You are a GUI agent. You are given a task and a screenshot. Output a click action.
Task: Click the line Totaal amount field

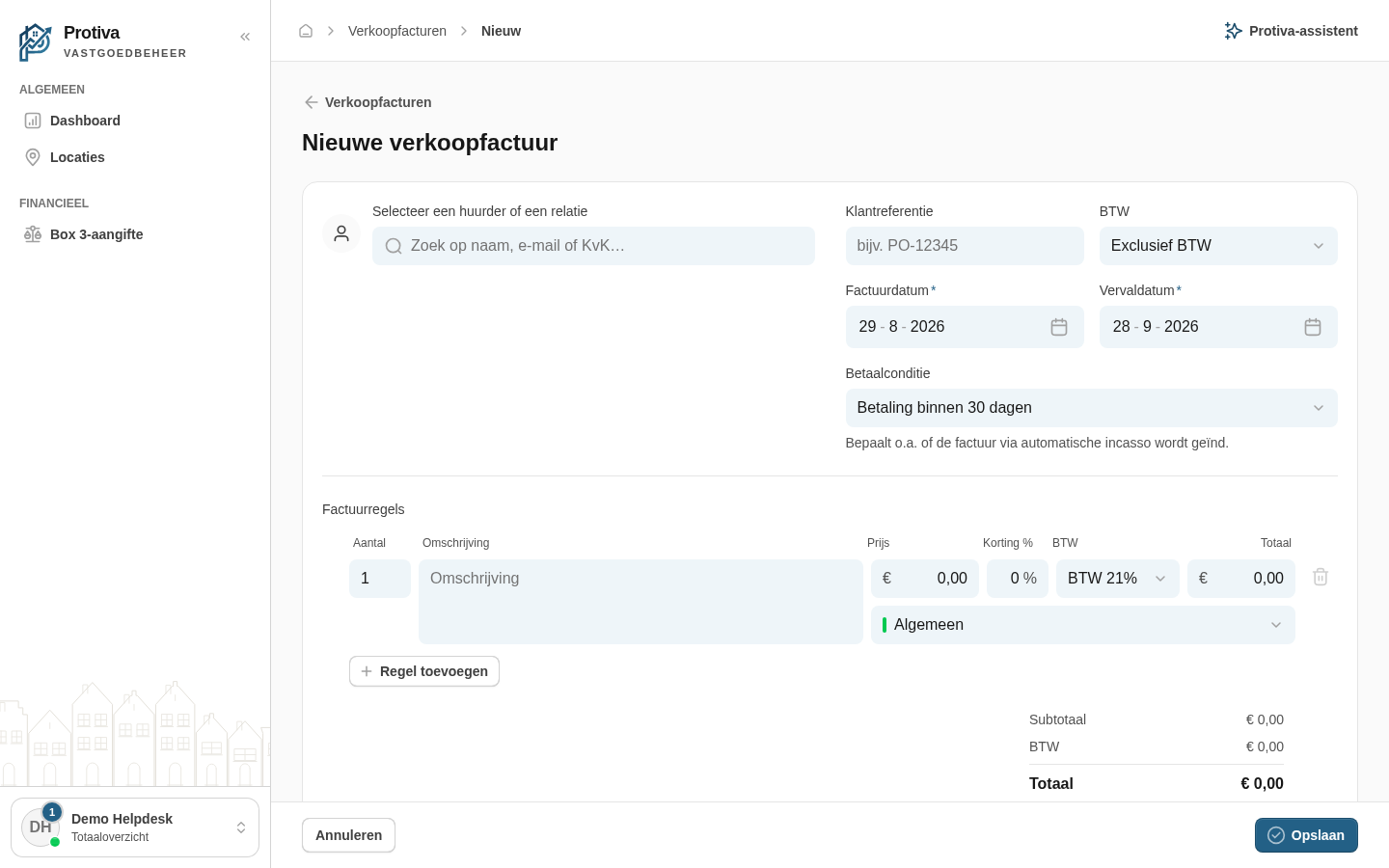coord(1241,579)
